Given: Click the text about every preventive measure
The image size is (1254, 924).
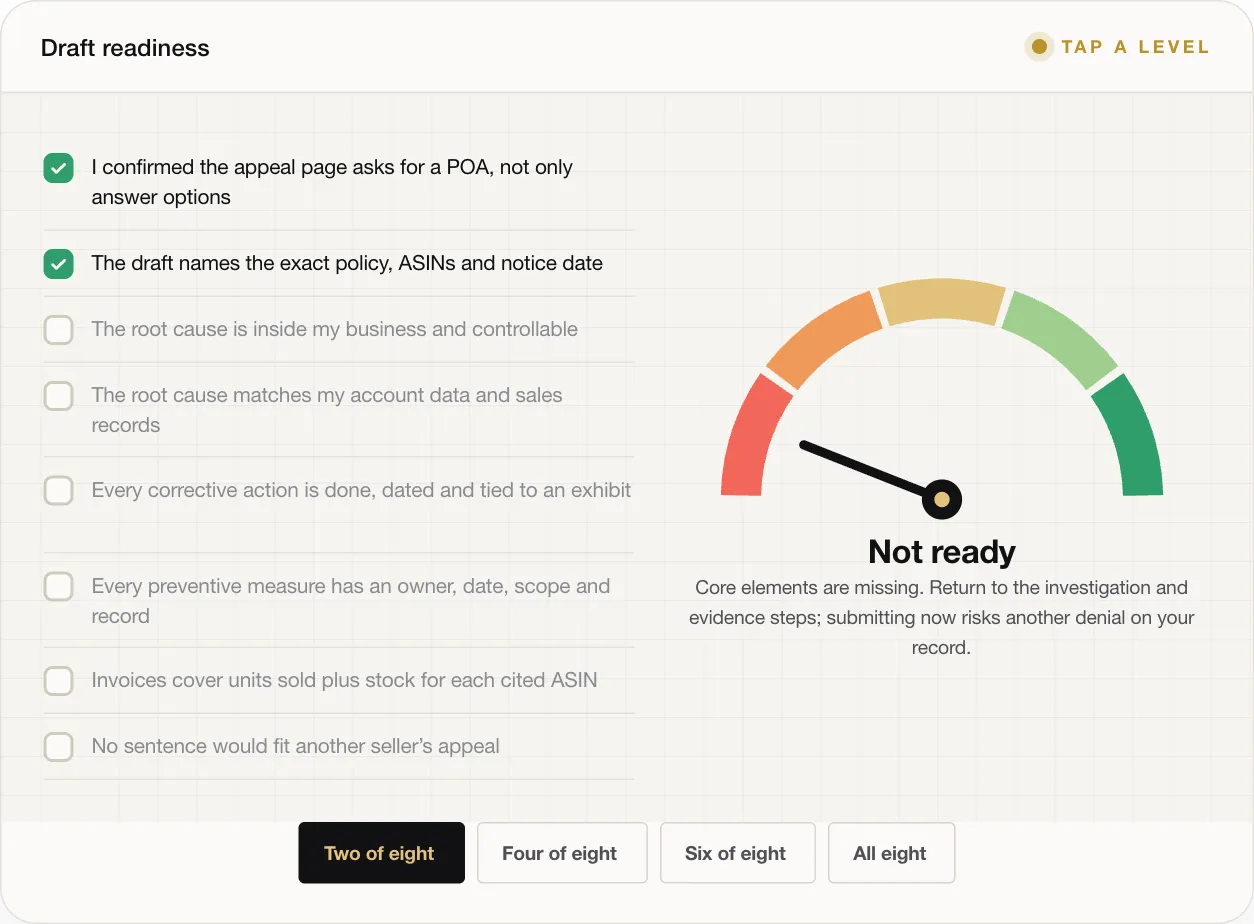Looking at the screenshot, I should click(x=351, y=601).
